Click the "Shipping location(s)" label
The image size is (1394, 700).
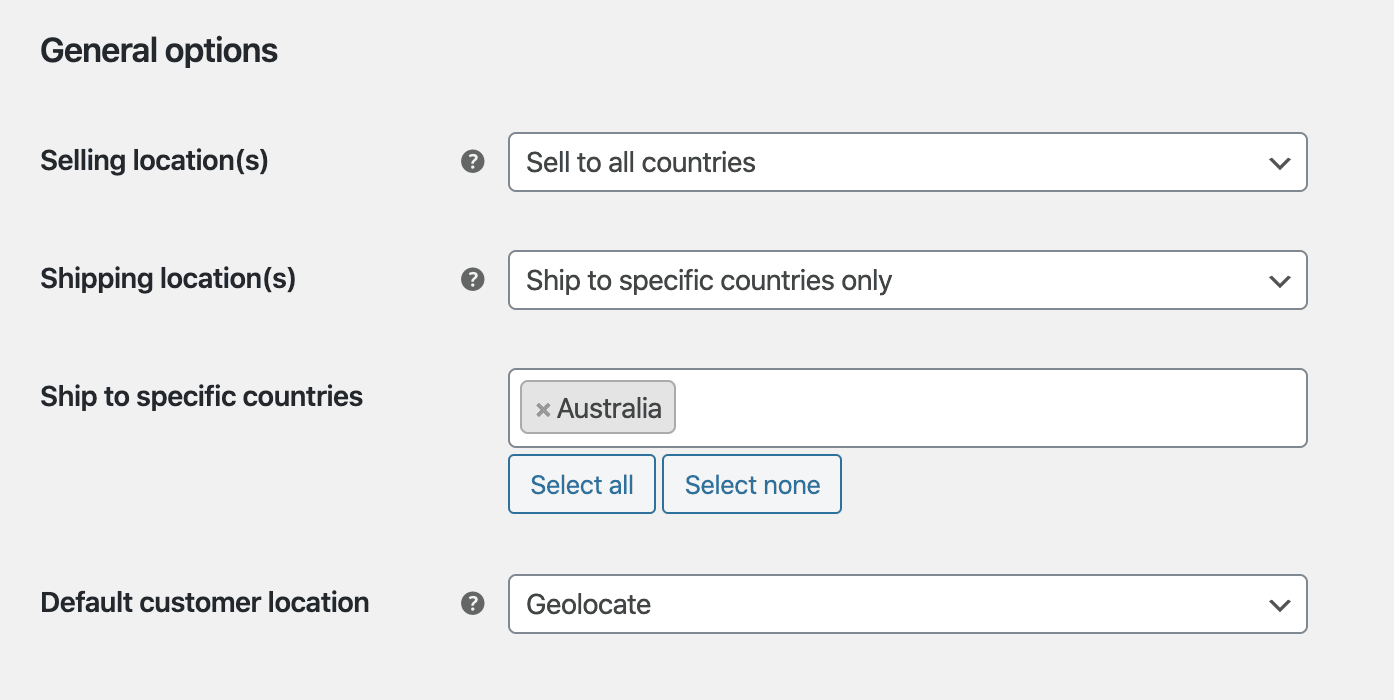[168, 278]
